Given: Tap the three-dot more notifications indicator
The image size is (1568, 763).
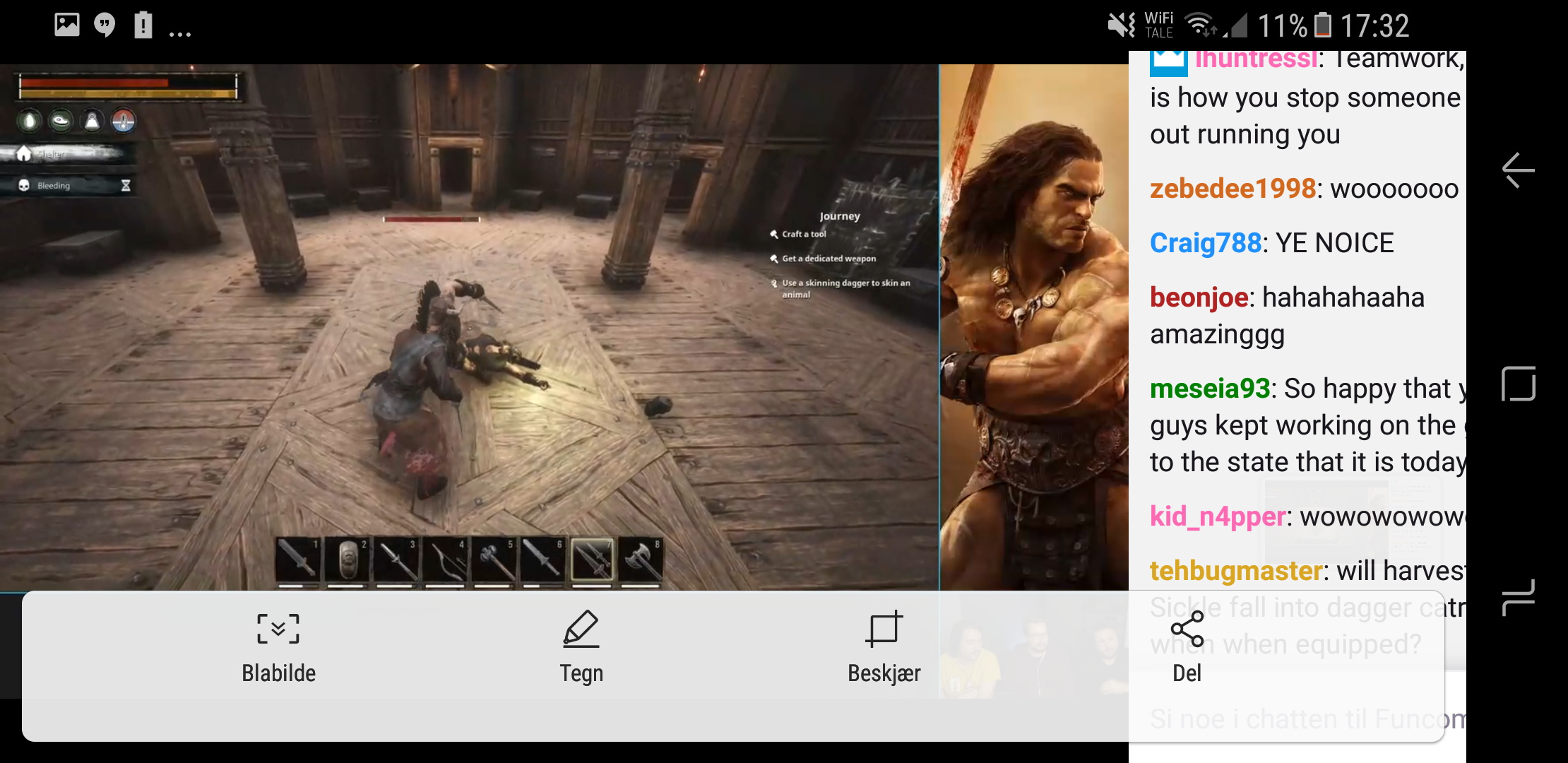Looking at the screenshot, I should pos(180,33).
